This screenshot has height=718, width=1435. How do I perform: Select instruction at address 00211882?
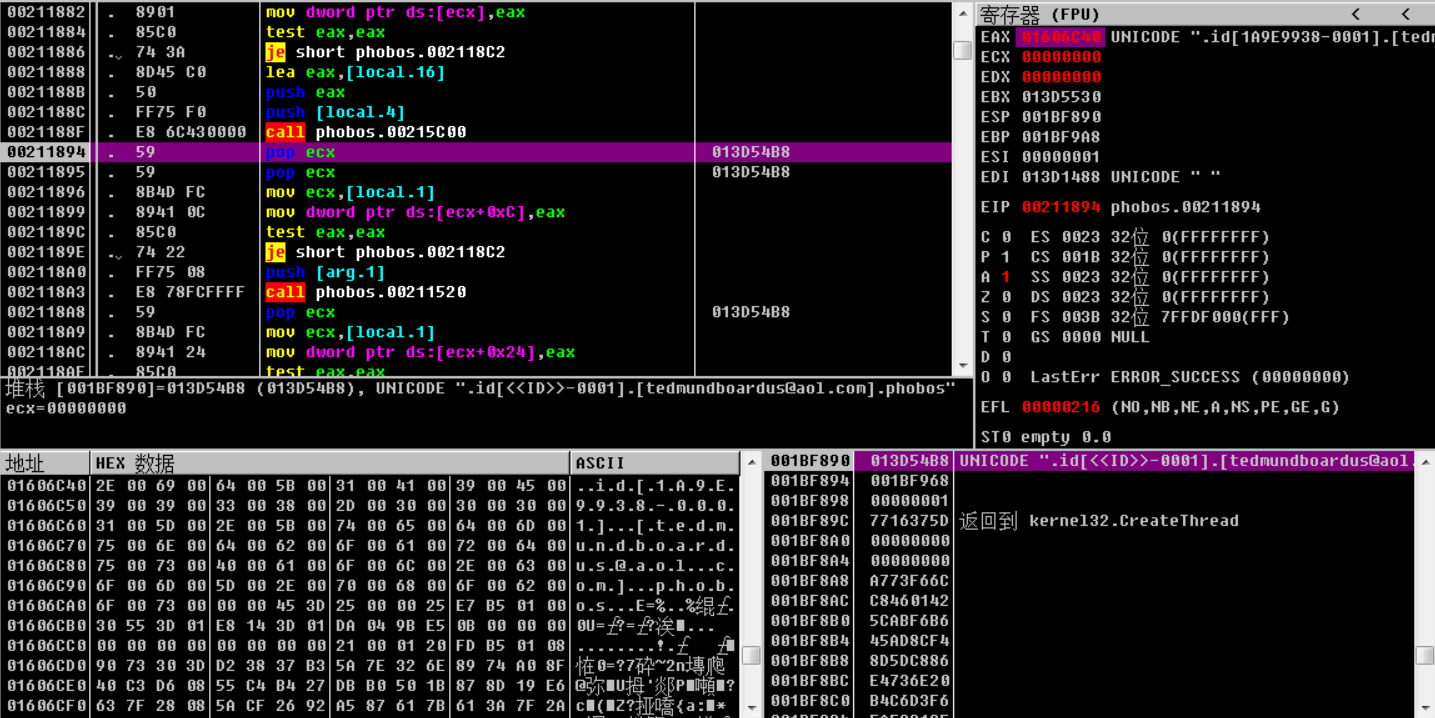[475, 12]
